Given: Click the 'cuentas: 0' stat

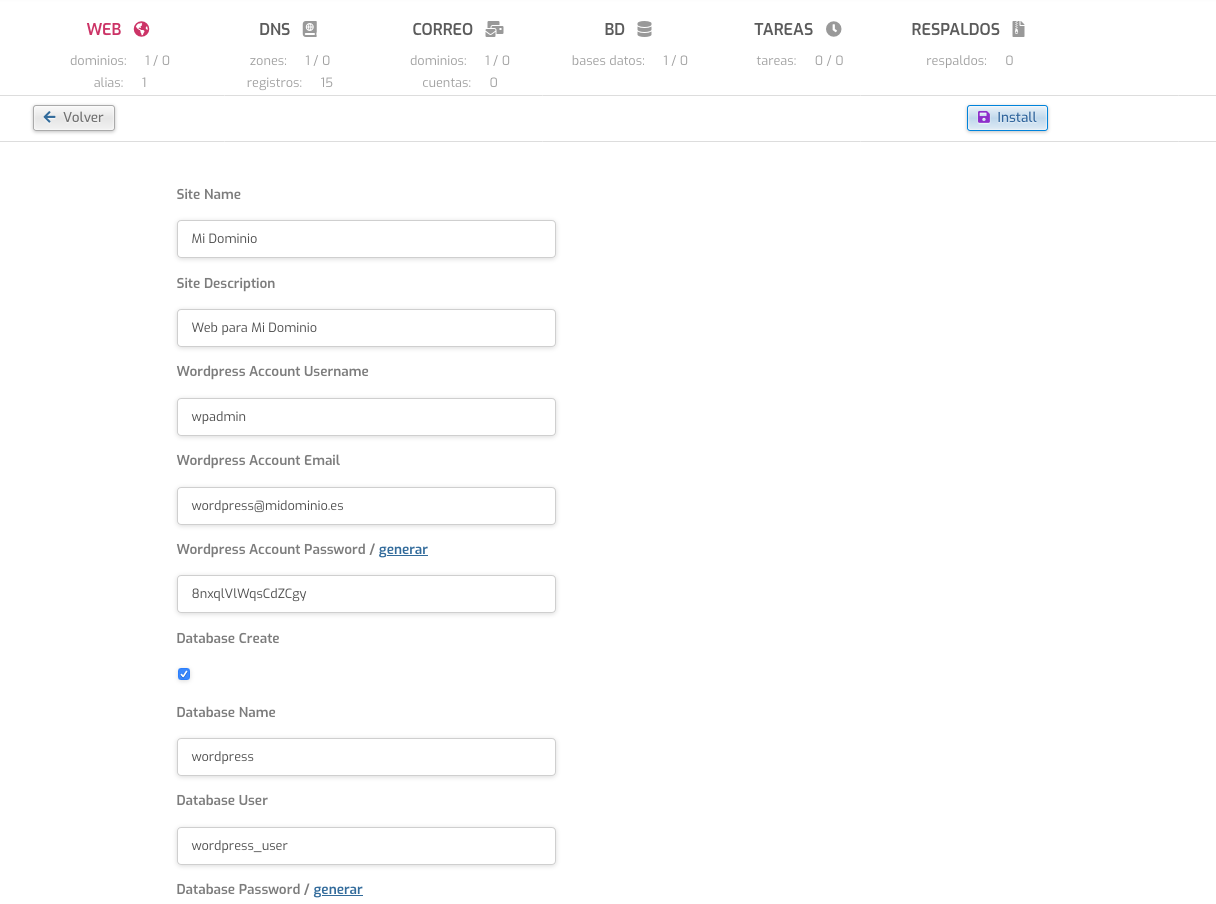Looking at the screenshot, I should coord(460,83).
